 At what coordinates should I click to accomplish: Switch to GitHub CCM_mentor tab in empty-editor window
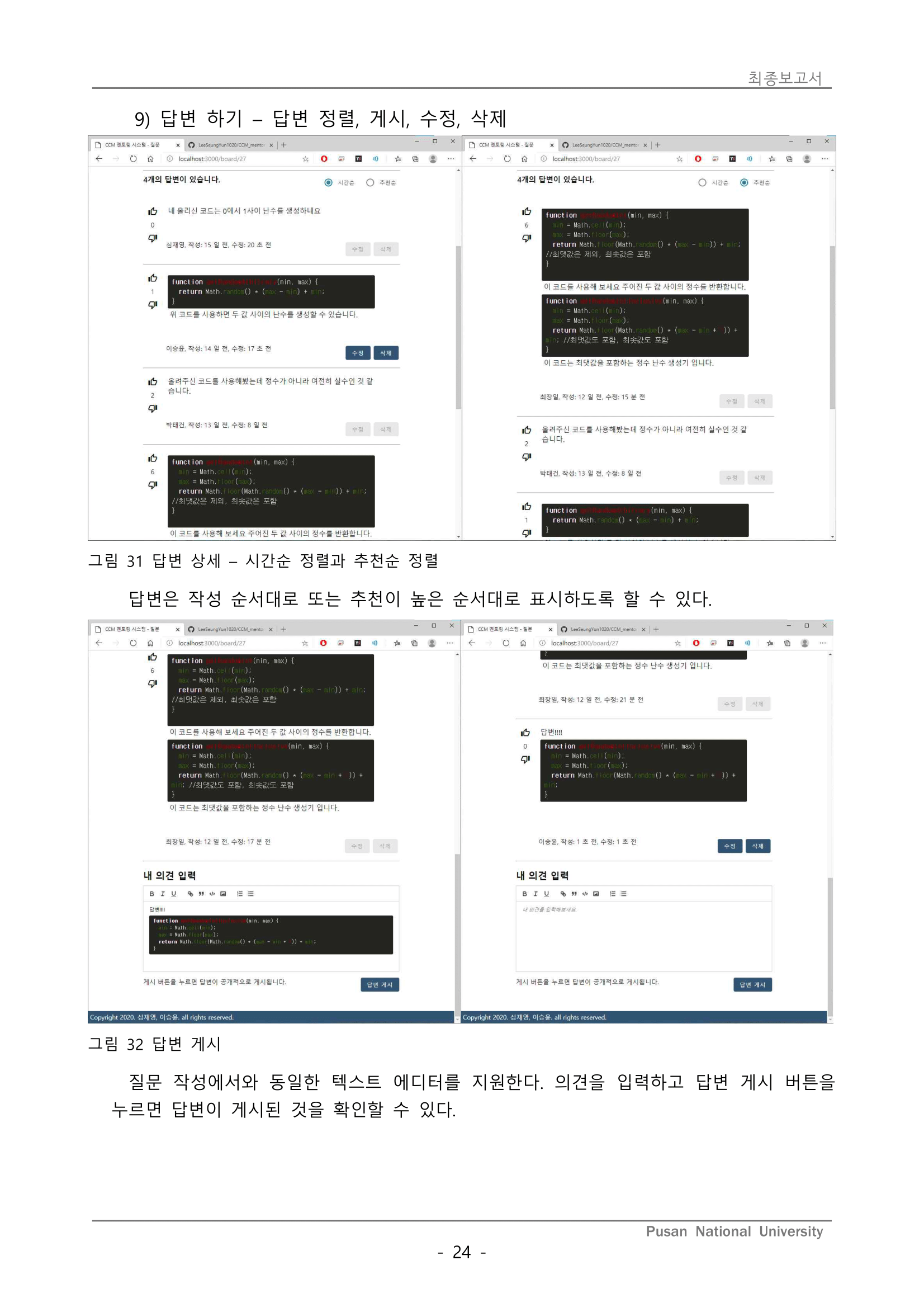pos(603,630)
